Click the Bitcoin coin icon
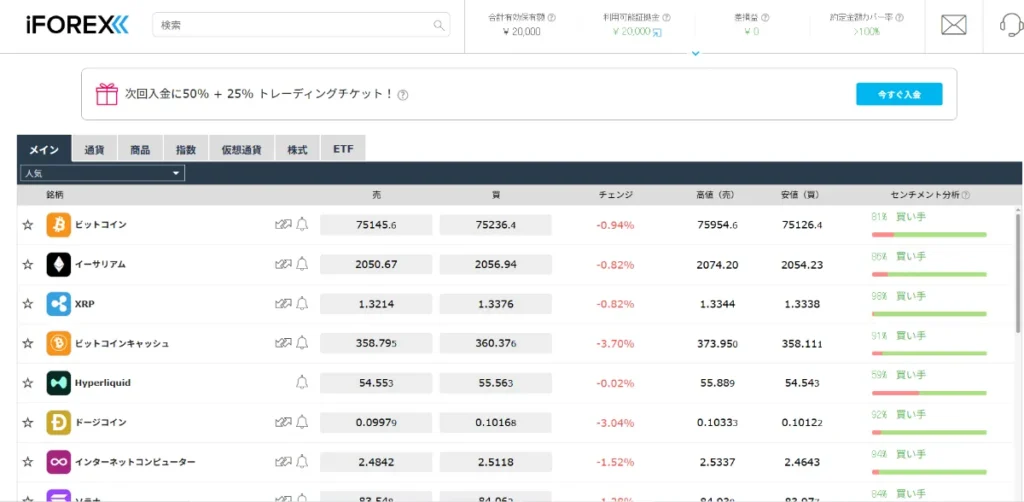This screenshot has width=1024, height=502. click(59, 225)
